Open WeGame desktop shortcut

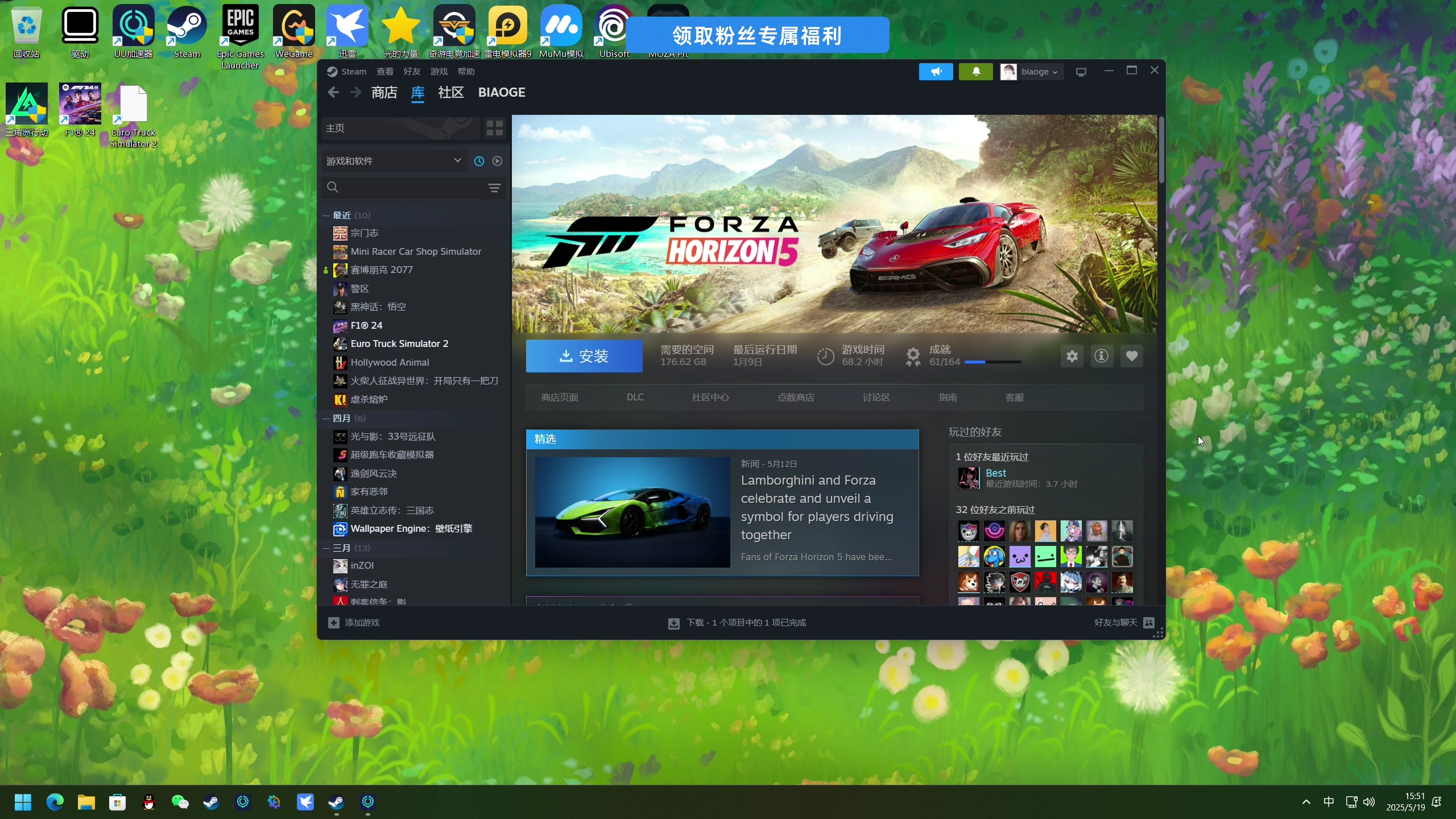pyautogui.click(x=294, y=31)
